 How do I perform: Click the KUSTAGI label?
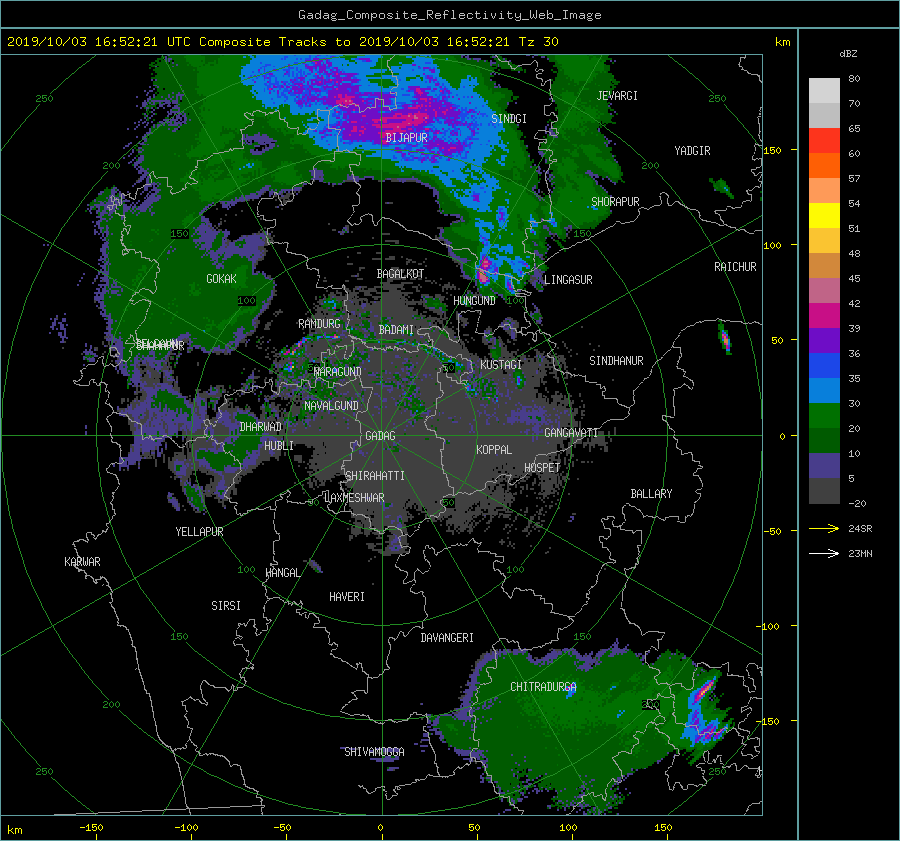click(x=501, y=365)
